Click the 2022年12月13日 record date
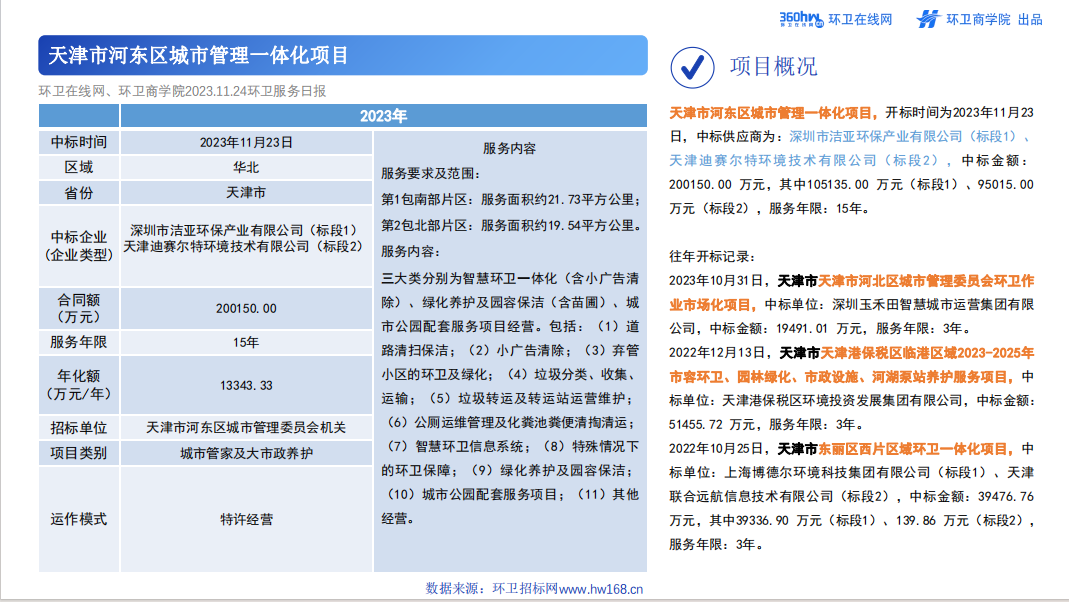The height and width of the screenshot is (602, 1069). click(x=719, y=353)
